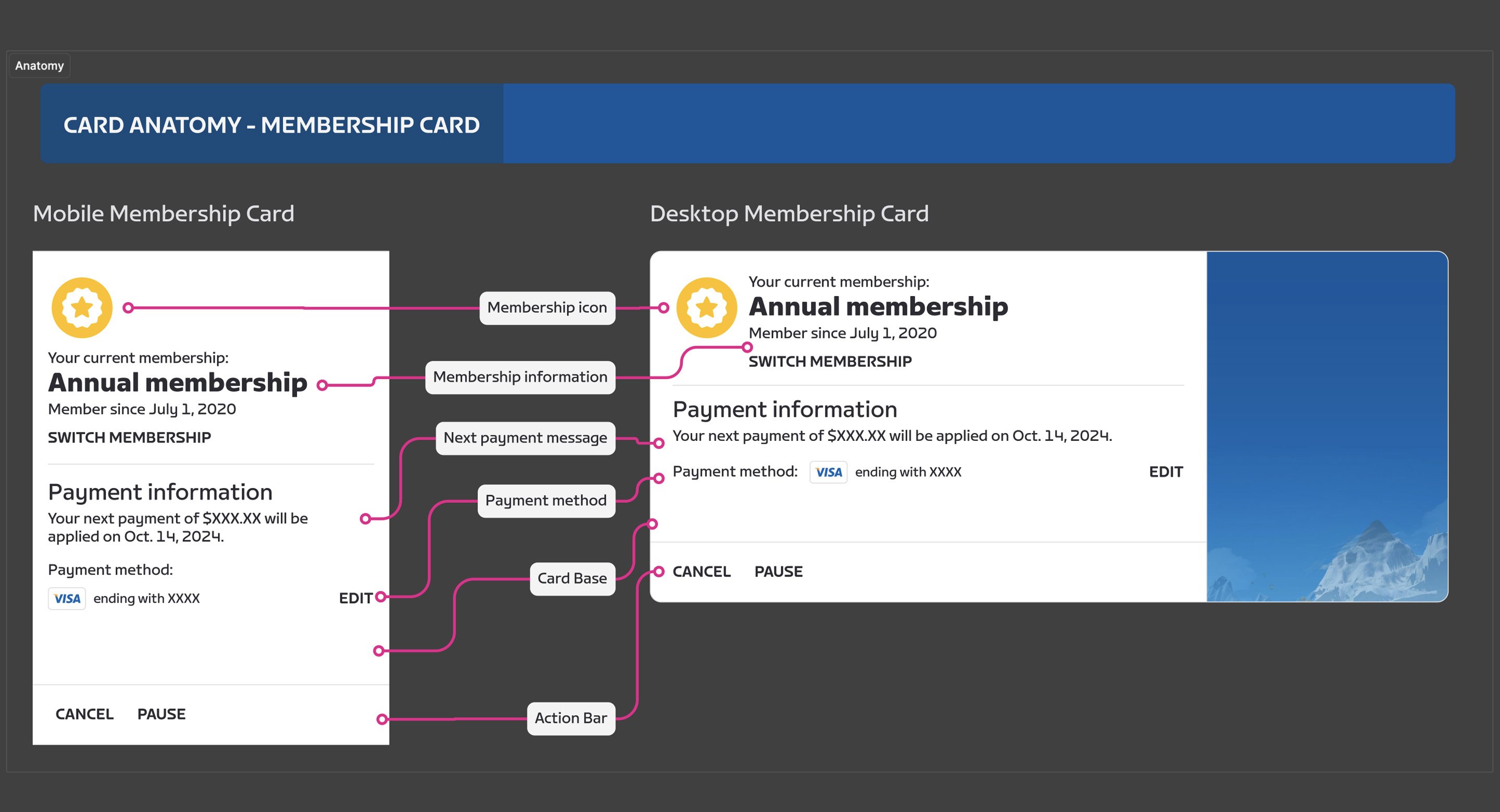This screenshot has width=1500, height=812.
Task: Click the VISA logo on the mobile card
Action: pyautogui.click(x=67, y=599)
